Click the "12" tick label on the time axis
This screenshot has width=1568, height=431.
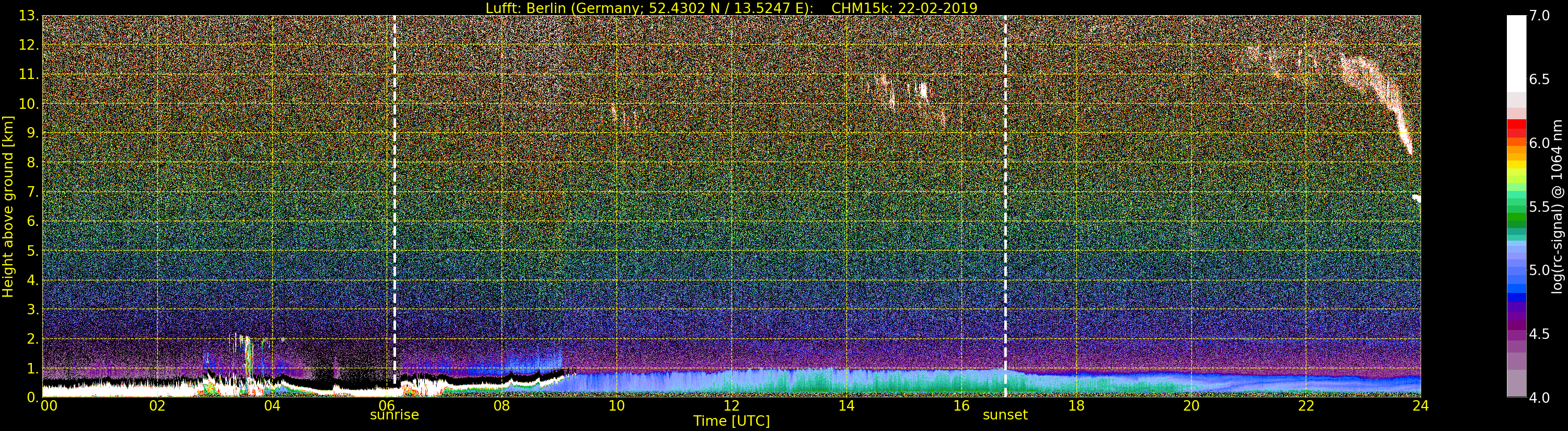(731, 406)
